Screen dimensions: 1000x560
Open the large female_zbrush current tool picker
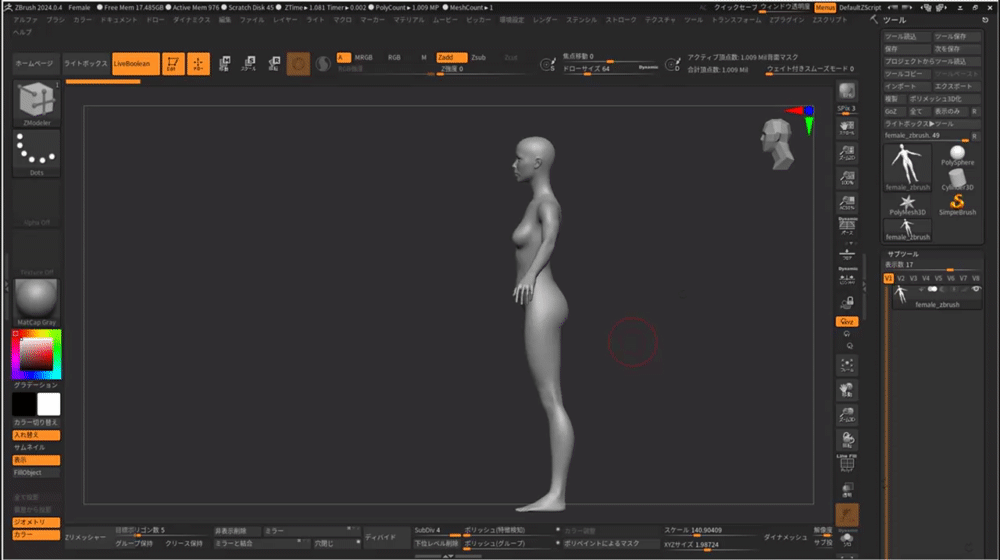(907, 167)
